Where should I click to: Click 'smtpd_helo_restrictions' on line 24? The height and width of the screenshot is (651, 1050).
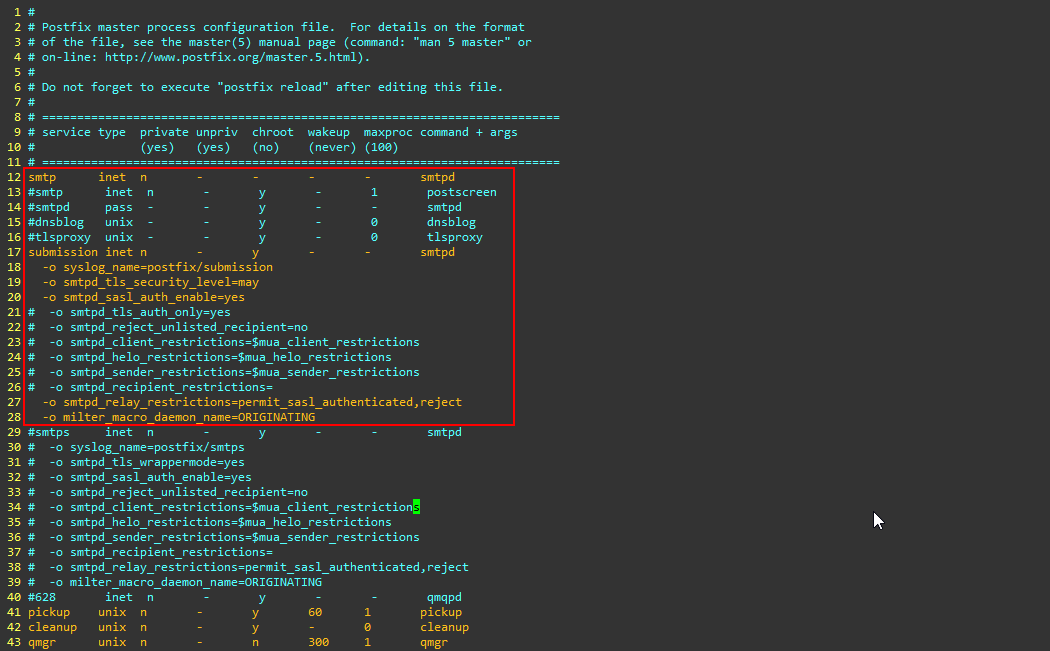coord(150,357)
